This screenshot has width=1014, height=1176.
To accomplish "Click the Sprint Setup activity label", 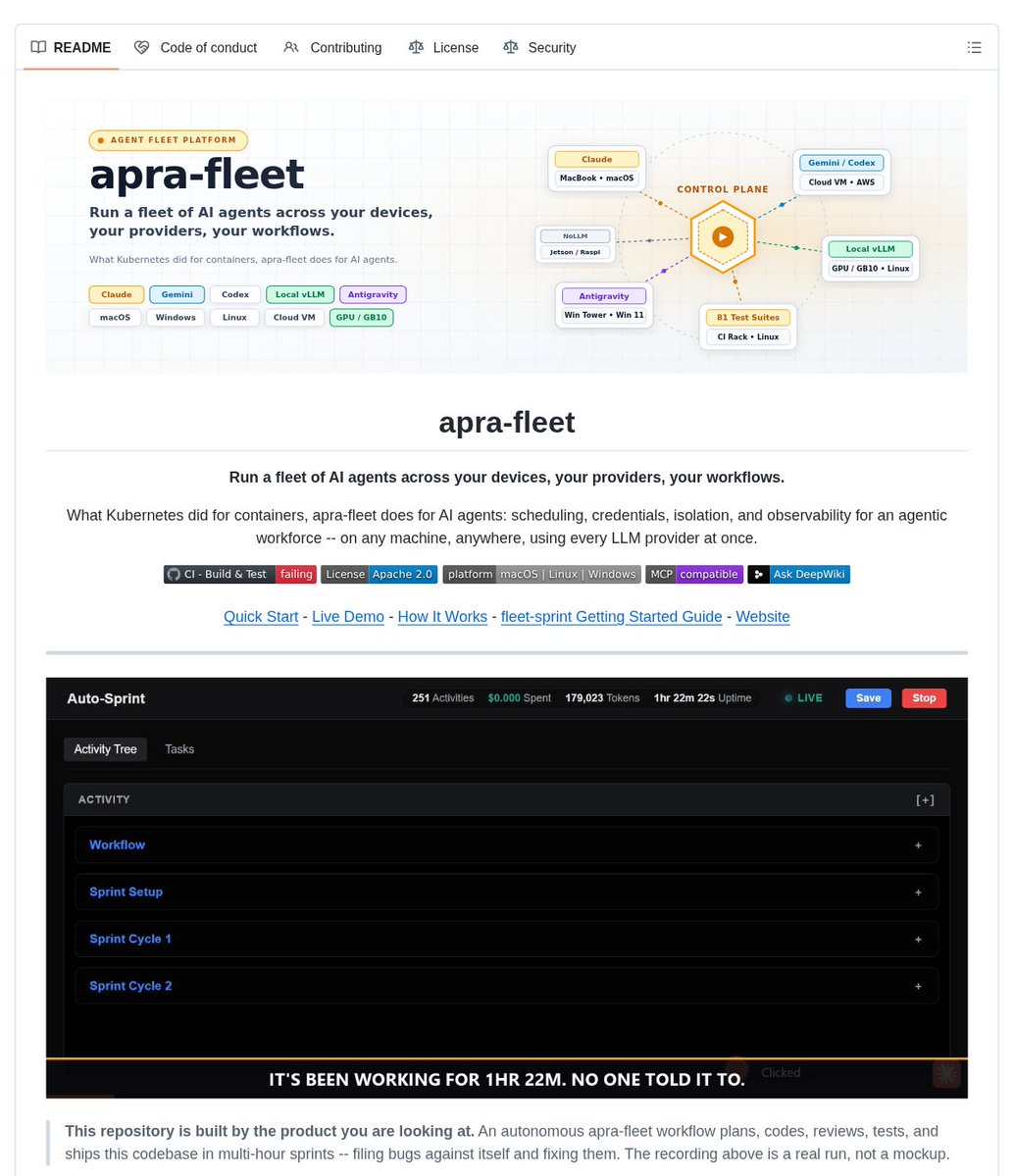I will (126, 893).
